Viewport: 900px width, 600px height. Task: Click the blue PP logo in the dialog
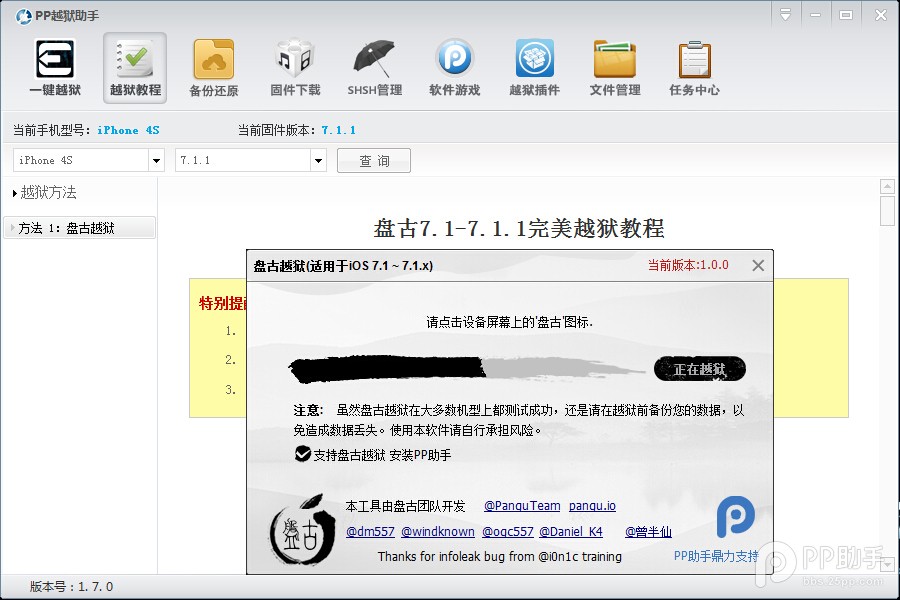coord(736,518)
